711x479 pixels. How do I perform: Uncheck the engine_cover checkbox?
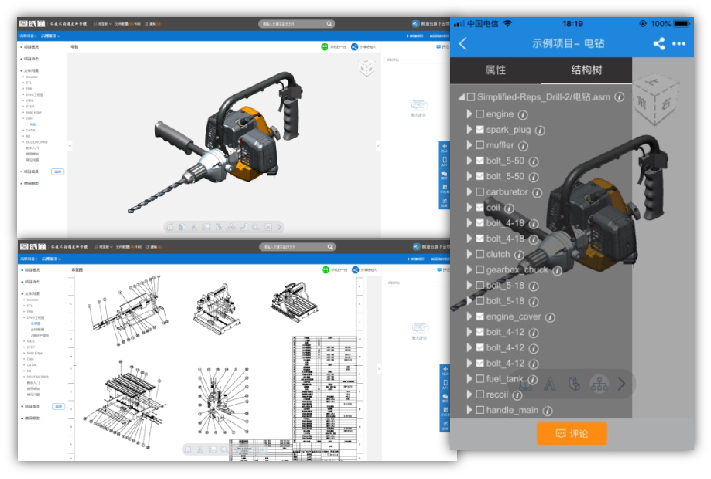(480, 317)
